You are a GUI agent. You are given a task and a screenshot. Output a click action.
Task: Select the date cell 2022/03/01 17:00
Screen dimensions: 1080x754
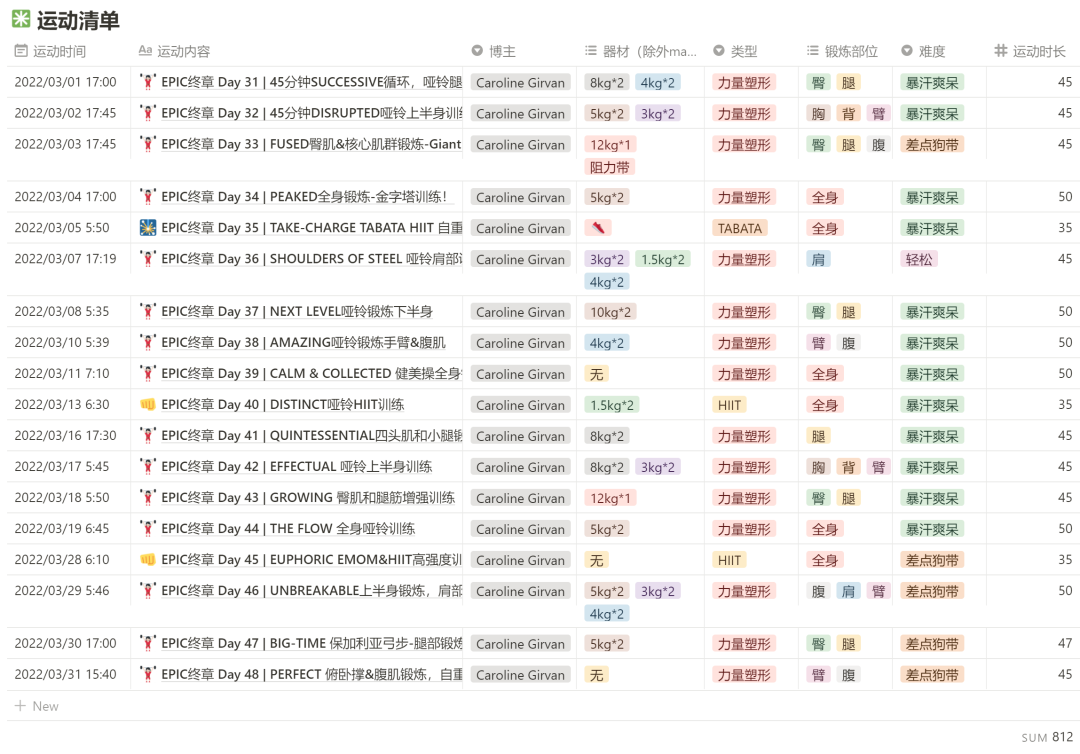click(x=65, y=82)
